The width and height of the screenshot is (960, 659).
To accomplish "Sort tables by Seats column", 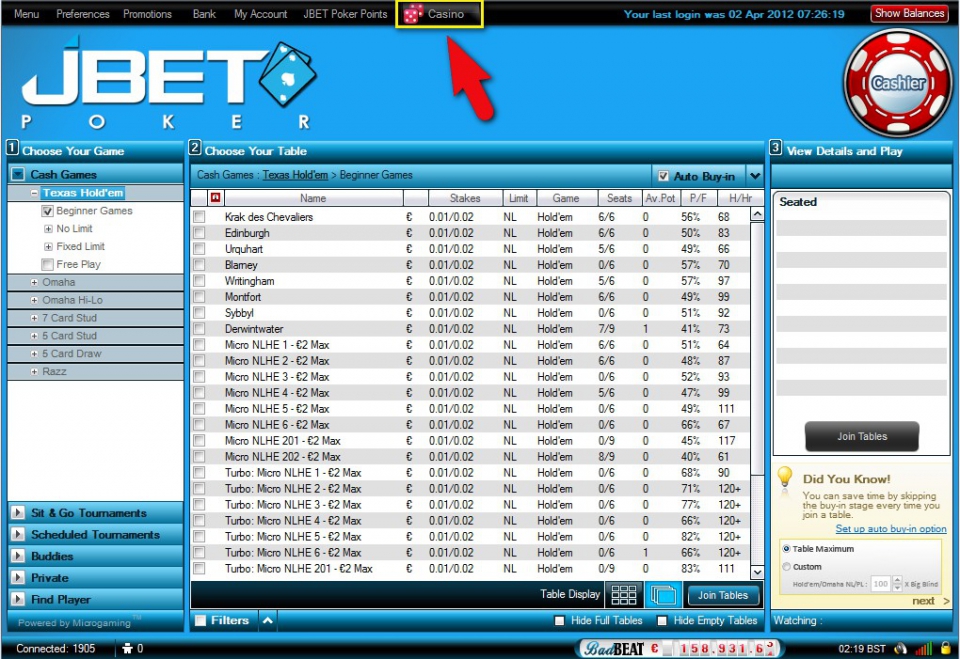I will coord(619,198).
